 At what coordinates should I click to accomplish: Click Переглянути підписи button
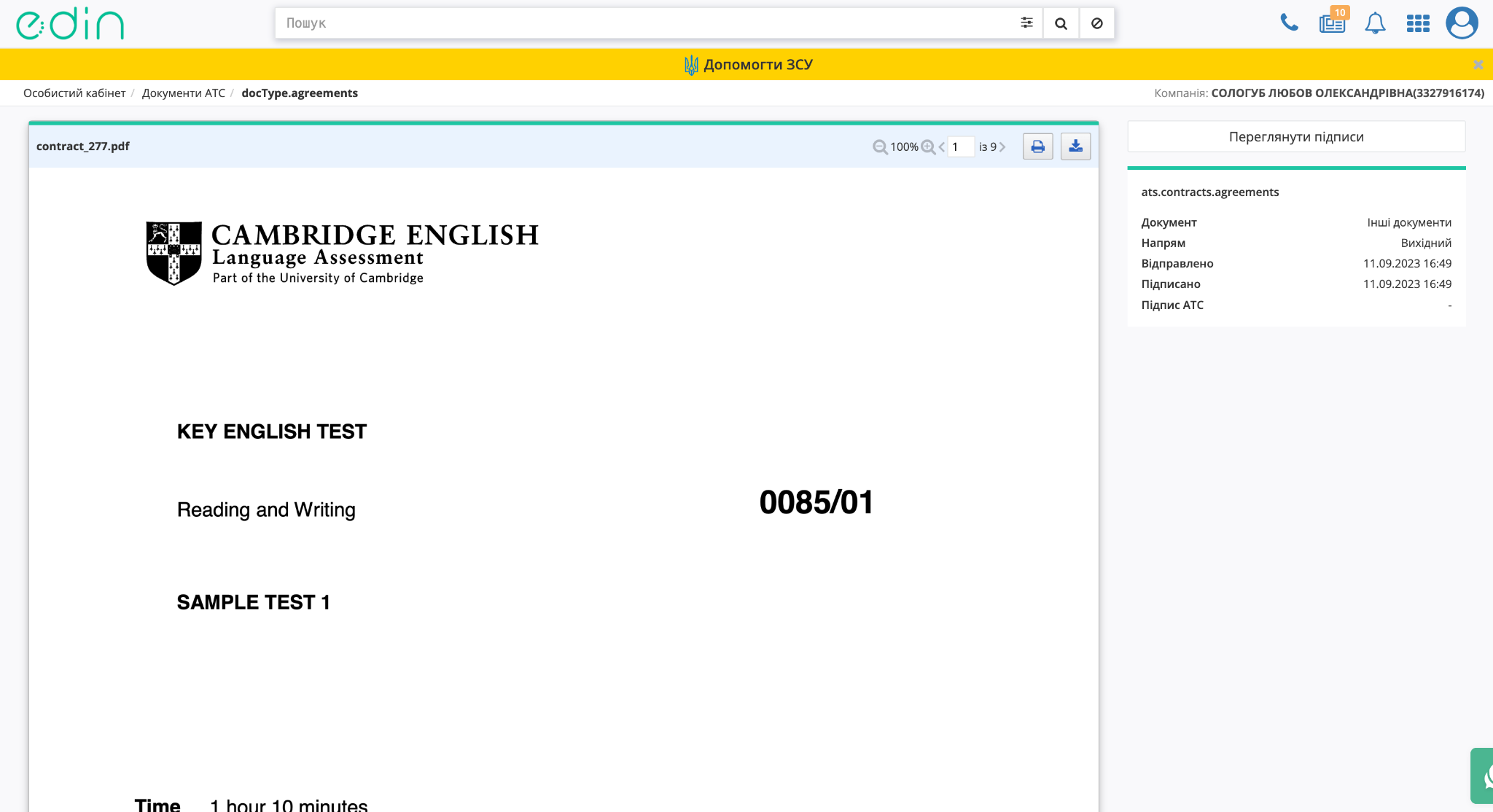[1296, 136]
